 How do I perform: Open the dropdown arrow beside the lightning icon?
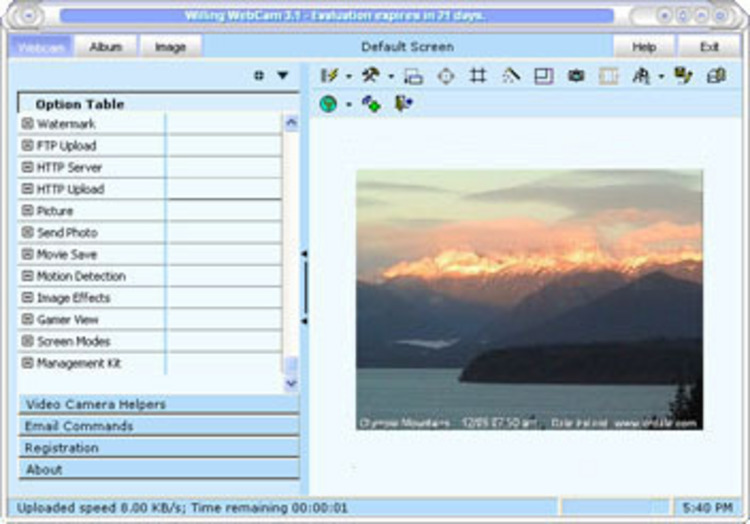pyautogui.click(x=349, y=76)
